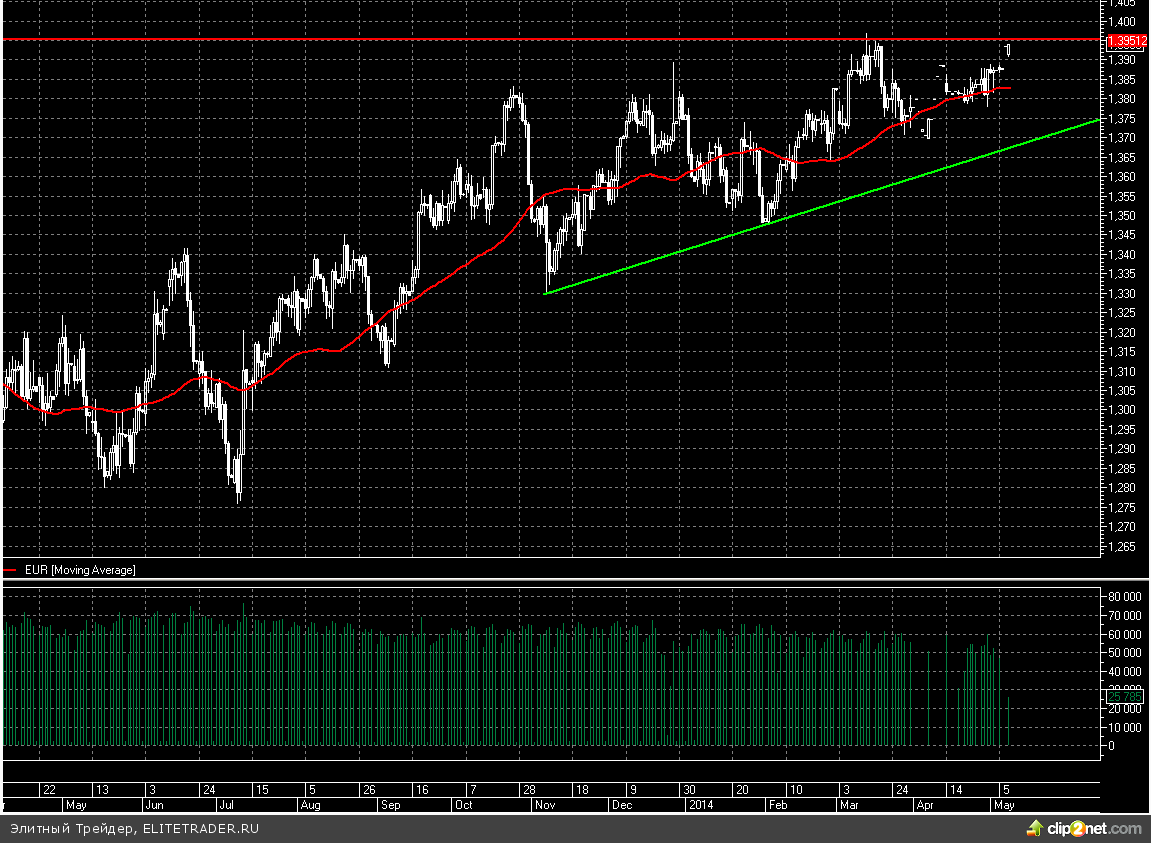Click the 1,400 price axis label
The height and width of the screenshot is (843, 1151).
(x=1120, y=21)
